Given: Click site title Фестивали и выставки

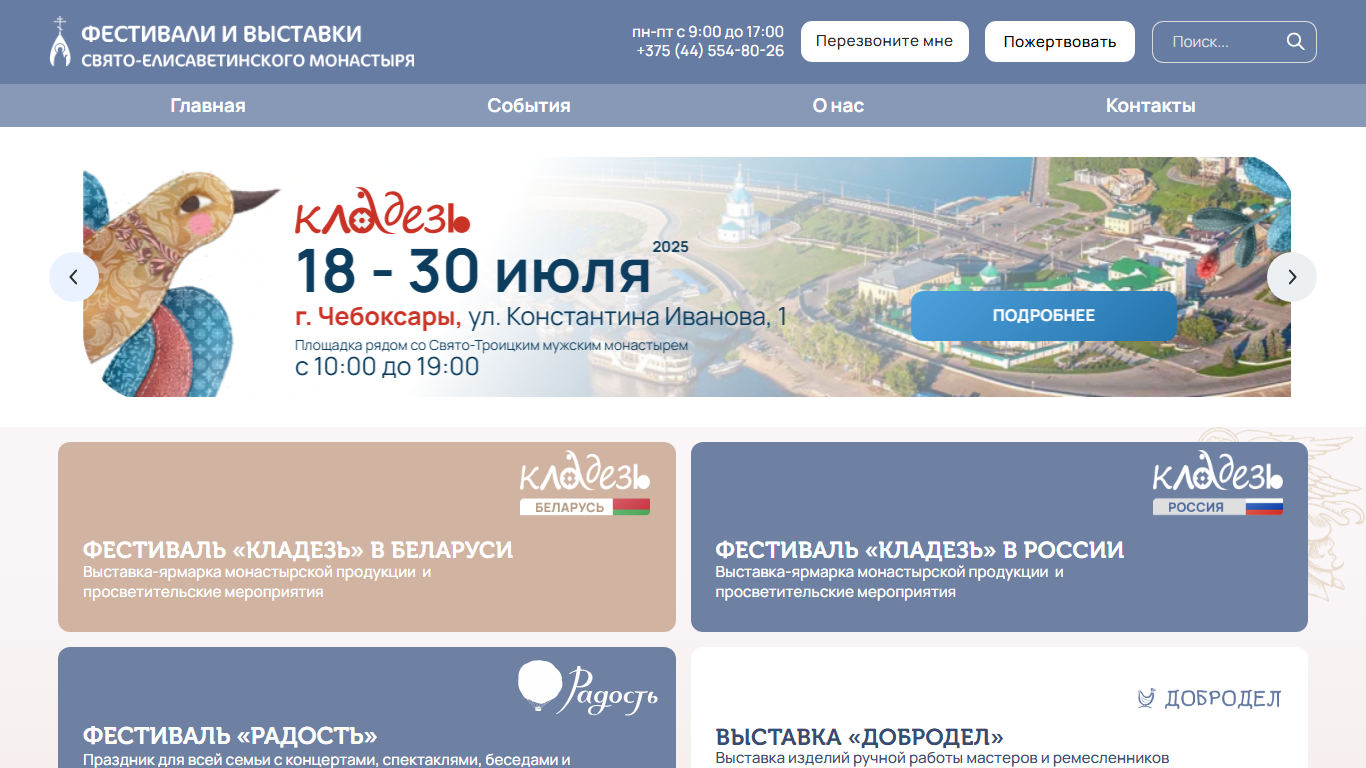Looking at the screenshot, I should point(222,34).
